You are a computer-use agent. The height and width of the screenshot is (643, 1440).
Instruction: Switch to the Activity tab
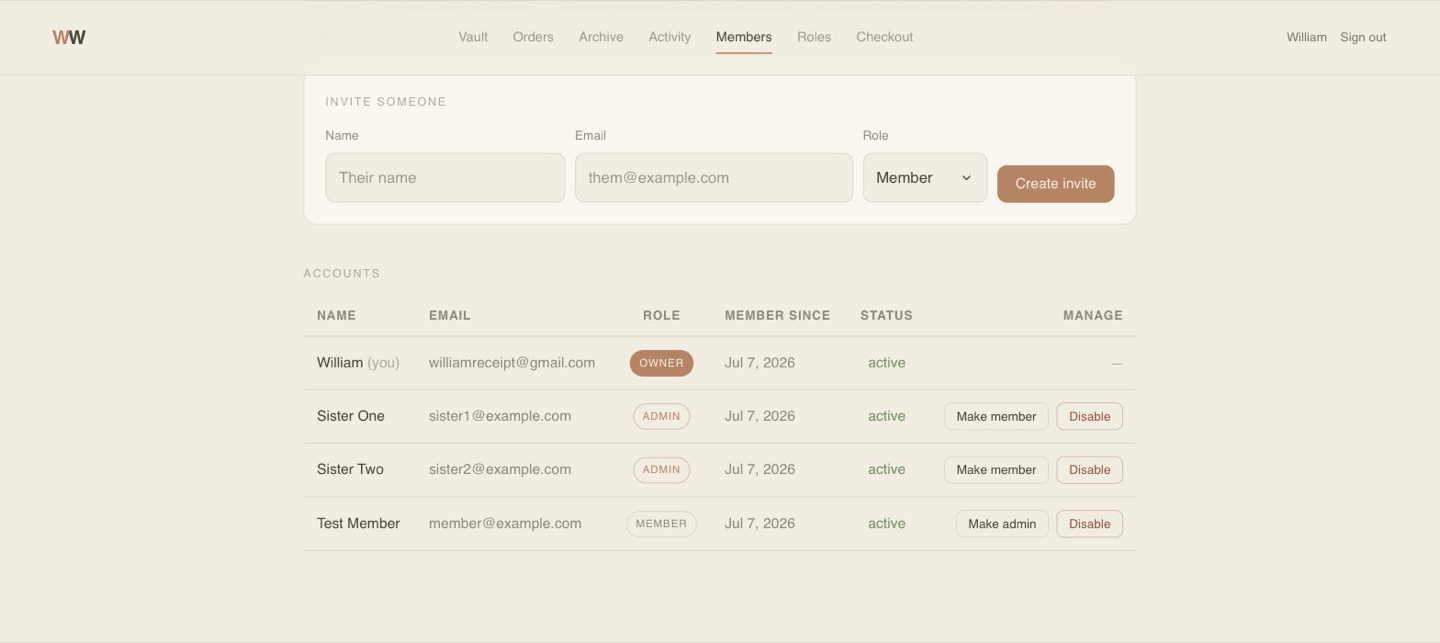tap(670, 37)
